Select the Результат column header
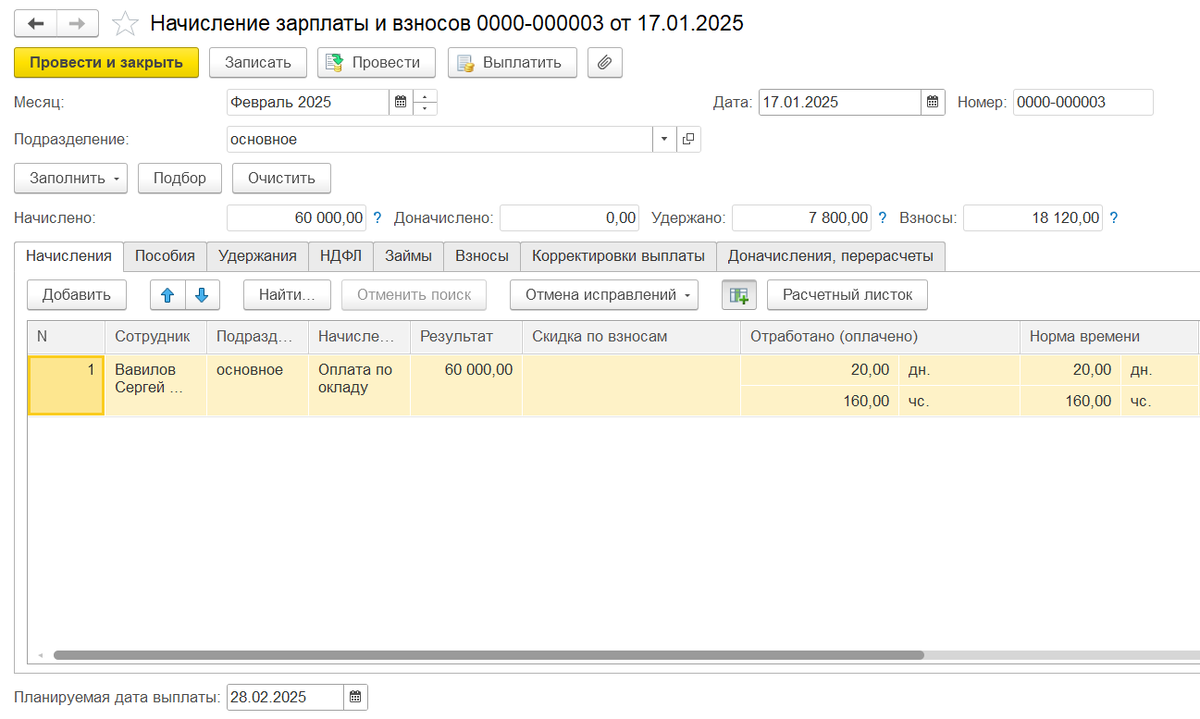This screenshot has height=719, width=1200. click(x=466, y=337)
